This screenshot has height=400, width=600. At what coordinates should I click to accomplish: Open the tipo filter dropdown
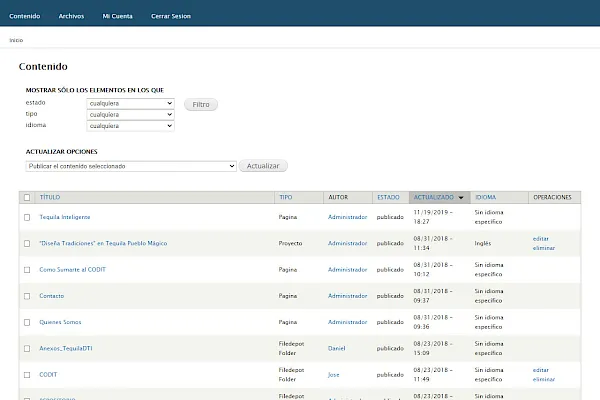tap(130, 114)
